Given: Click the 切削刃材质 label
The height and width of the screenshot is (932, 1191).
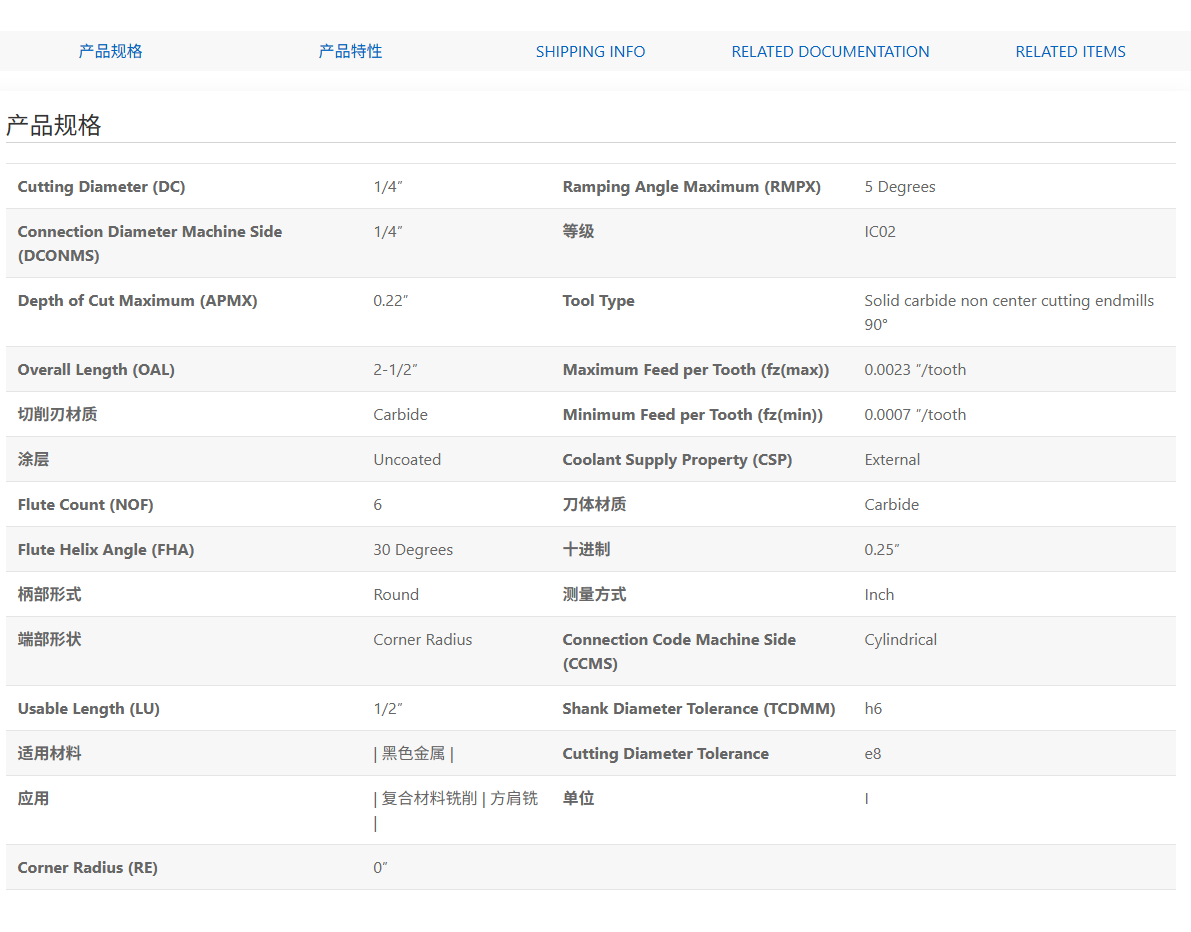Looking at the screenshot, I should click(57, 415).
